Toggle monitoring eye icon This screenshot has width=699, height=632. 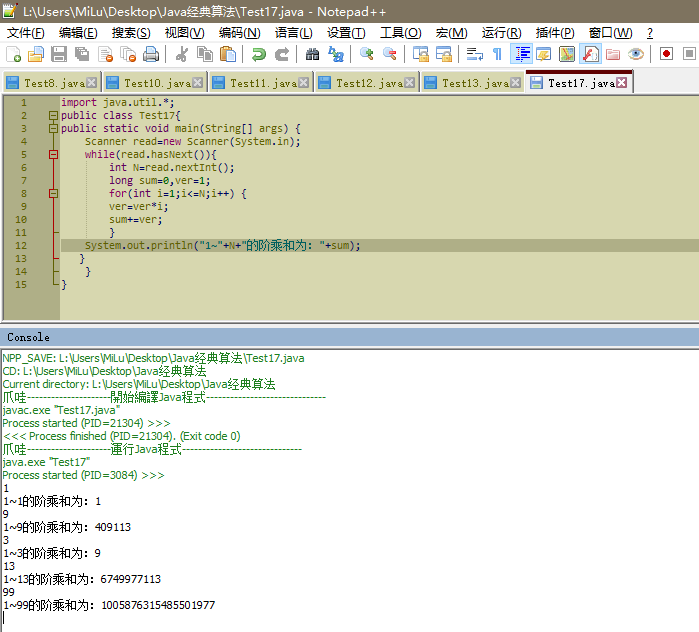click(x=636, y=54)
